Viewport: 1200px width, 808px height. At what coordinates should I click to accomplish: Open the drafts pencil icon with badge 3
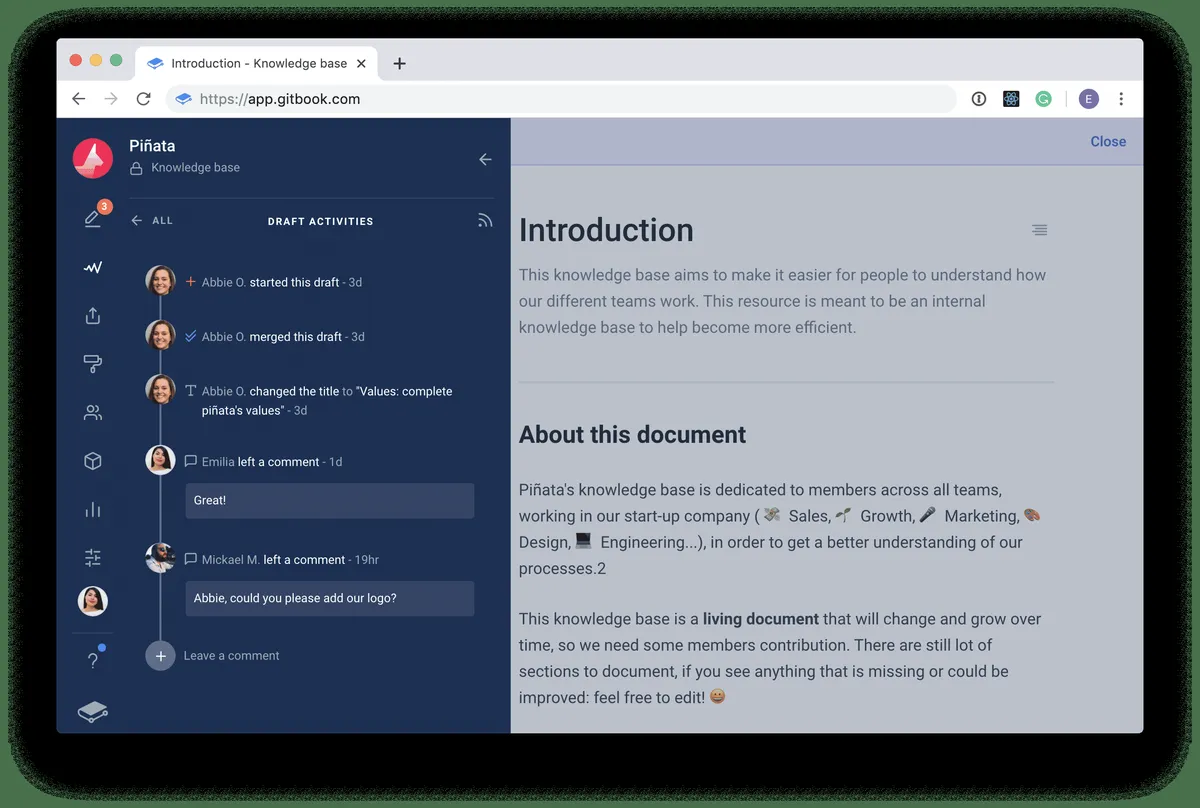(x=92, y=219)
